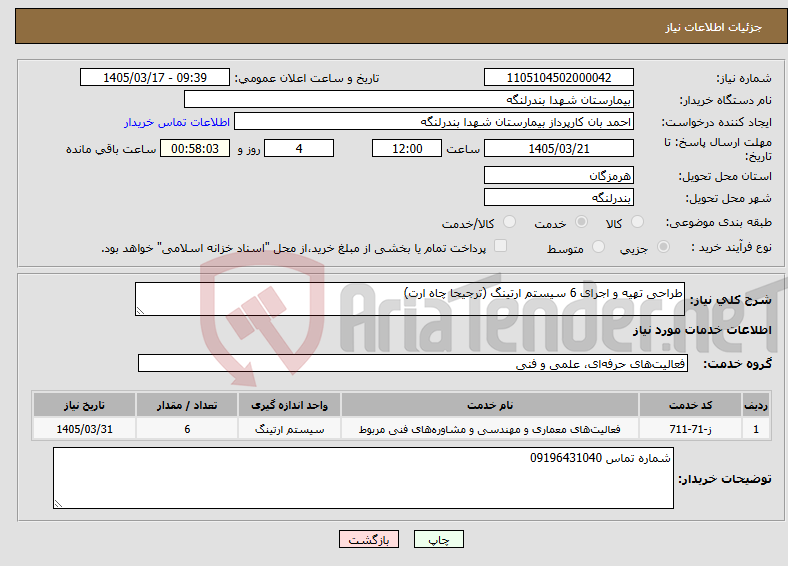The image size is (788, 566).
Task: Click the اطلاعات خدمات مورد نیاز heading
Action: point(702,330)
